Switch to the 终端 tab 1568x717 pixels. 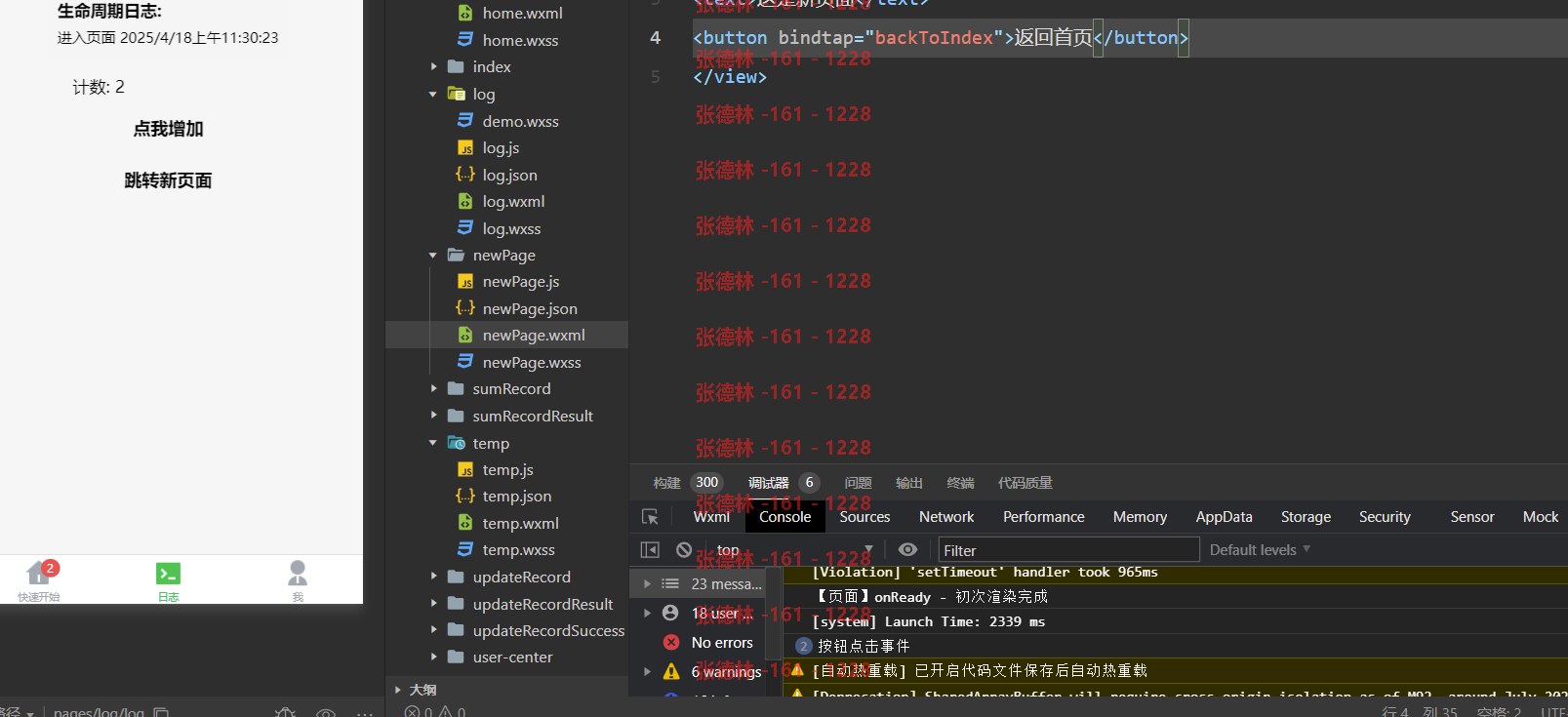960,483
